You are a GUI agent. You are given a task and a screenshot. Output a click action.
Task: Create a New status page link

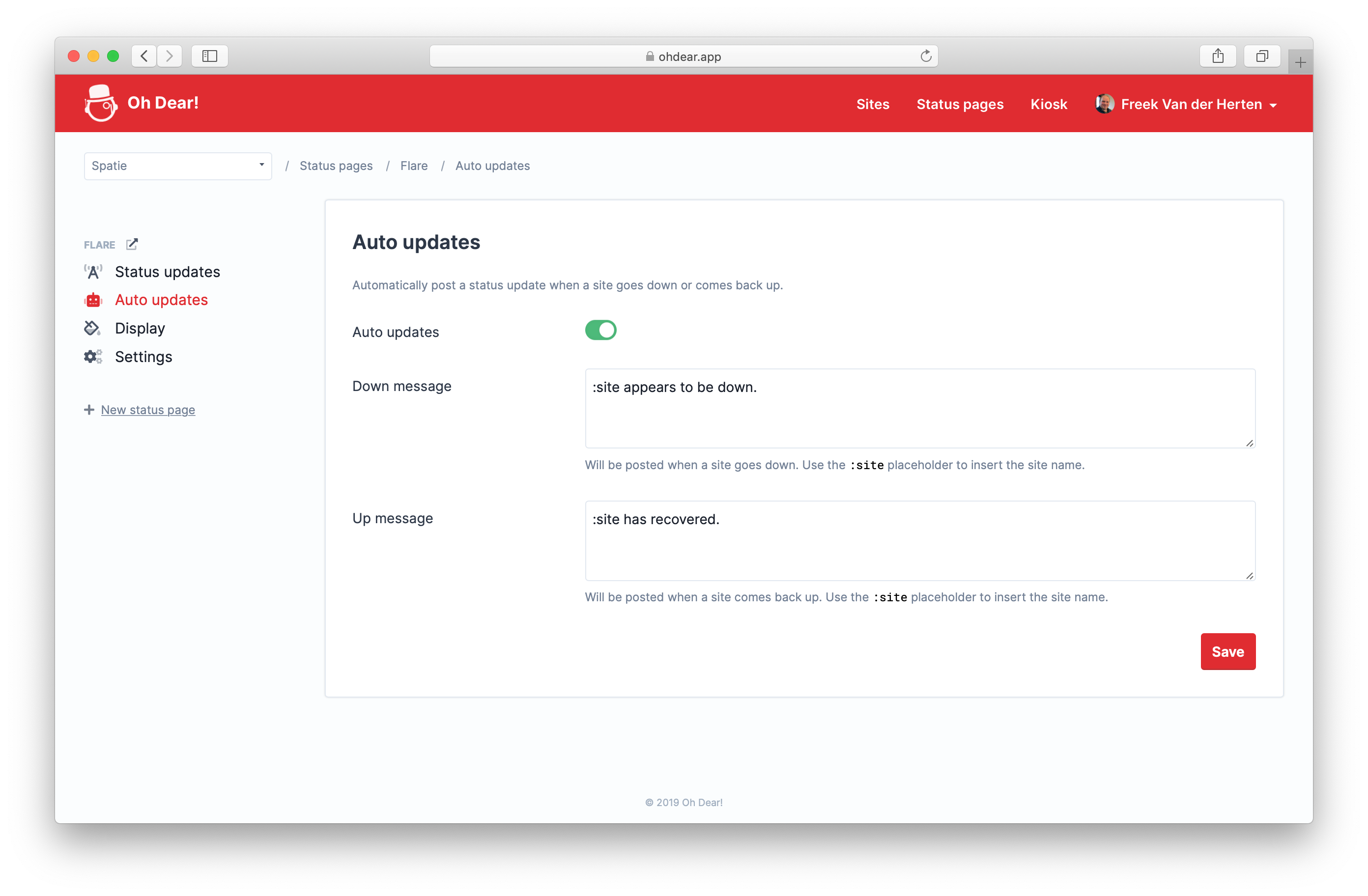click(148, 410)
